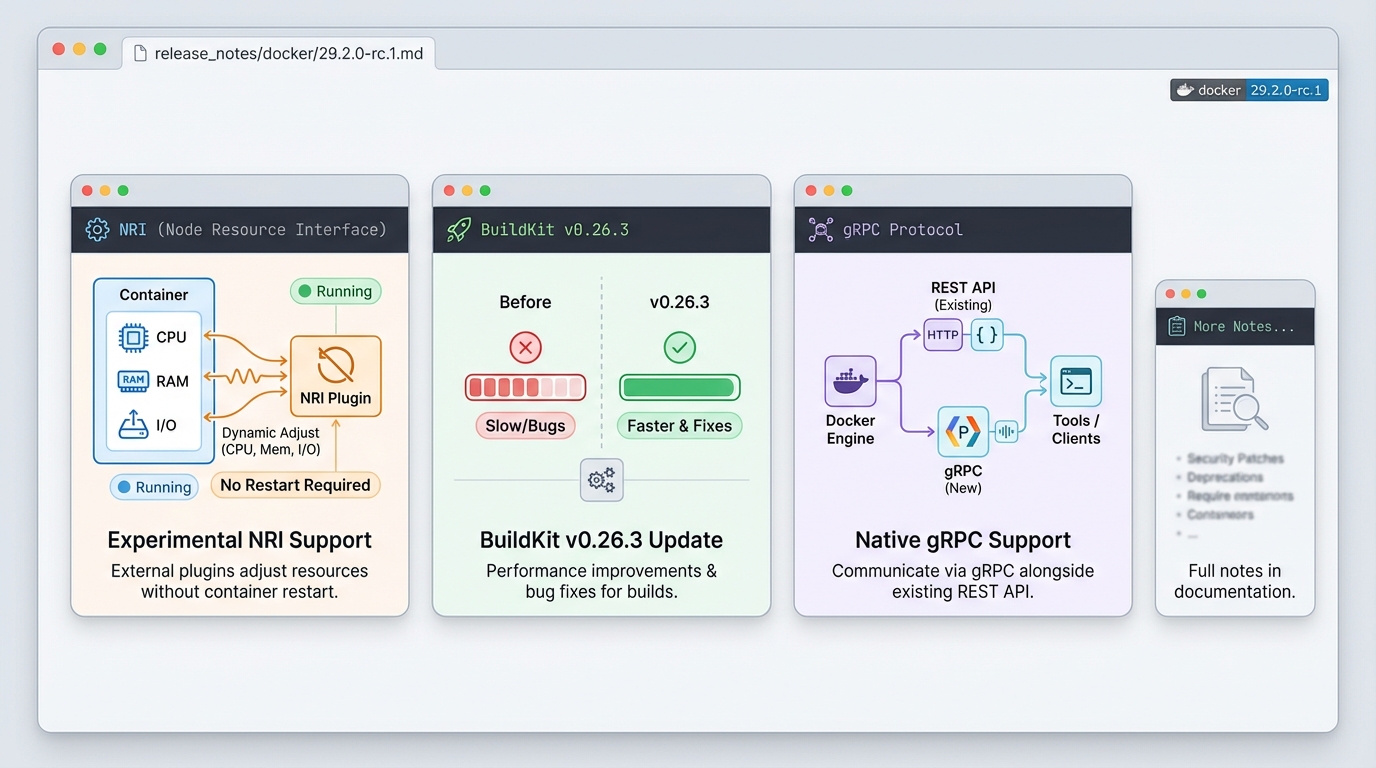Click the gears icon below the BuildKit comparison
Viewport: 1376px width, 768px height.
coord(601,480)
